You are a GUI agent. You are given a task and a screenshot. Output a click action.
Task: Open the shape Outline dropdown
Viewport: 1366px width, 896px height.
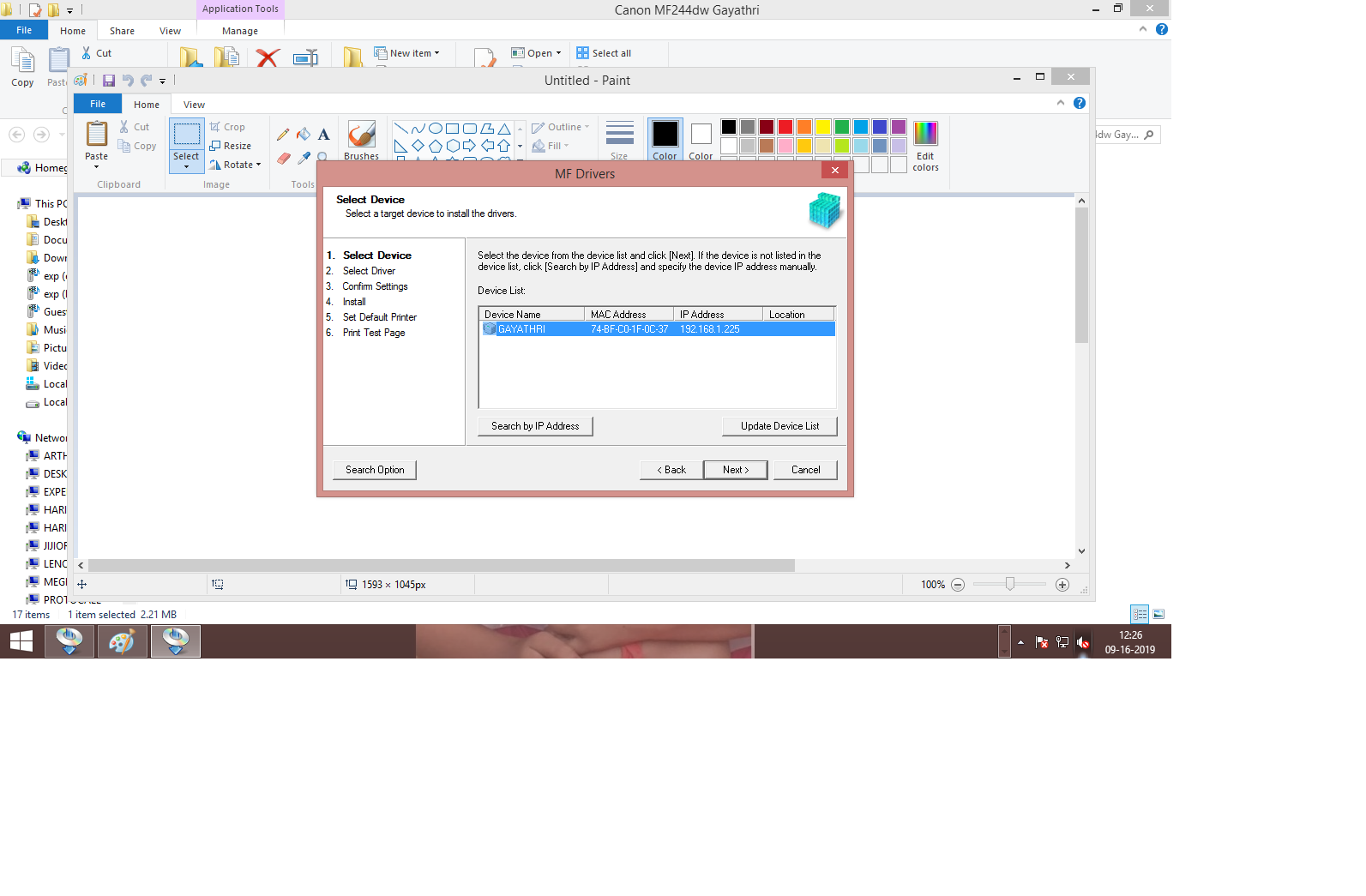[561, 127]
